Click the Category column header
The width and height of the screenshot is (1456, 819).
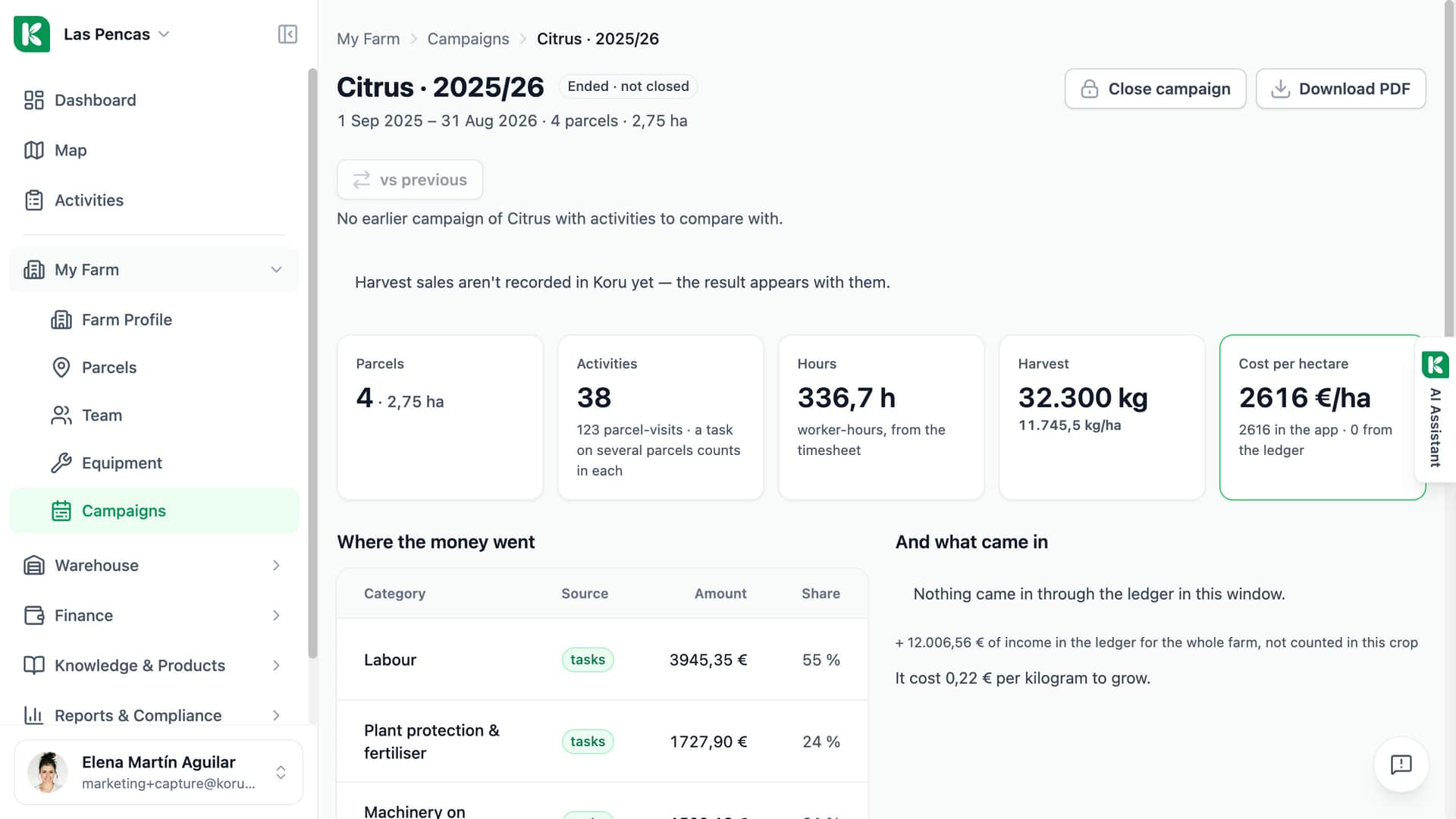point(394,594)
